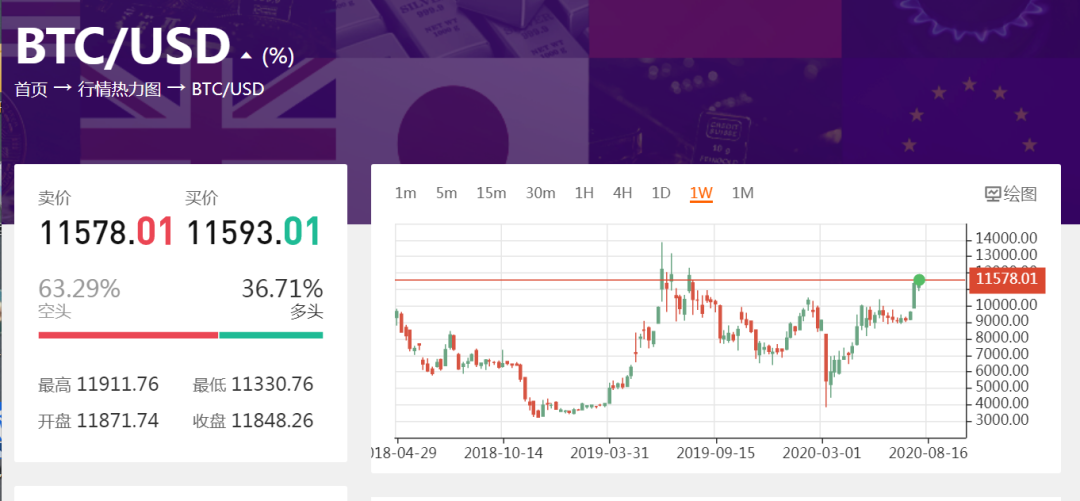Go to 首页 home breadcrumb link
1080x501 pixels.
[31, 89]
